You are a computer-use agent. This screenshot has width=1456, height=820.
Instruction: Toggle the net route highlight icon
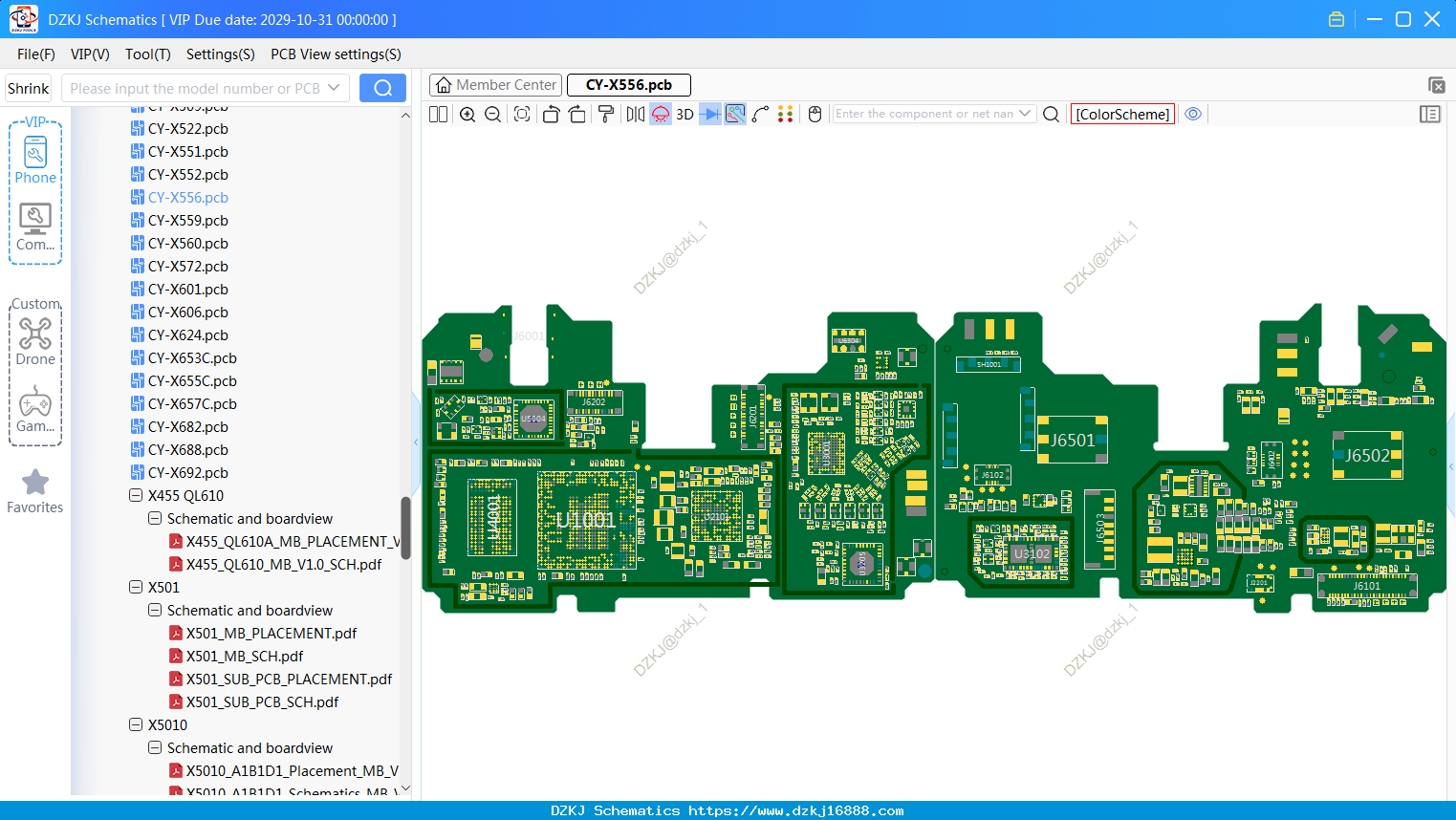735,114
